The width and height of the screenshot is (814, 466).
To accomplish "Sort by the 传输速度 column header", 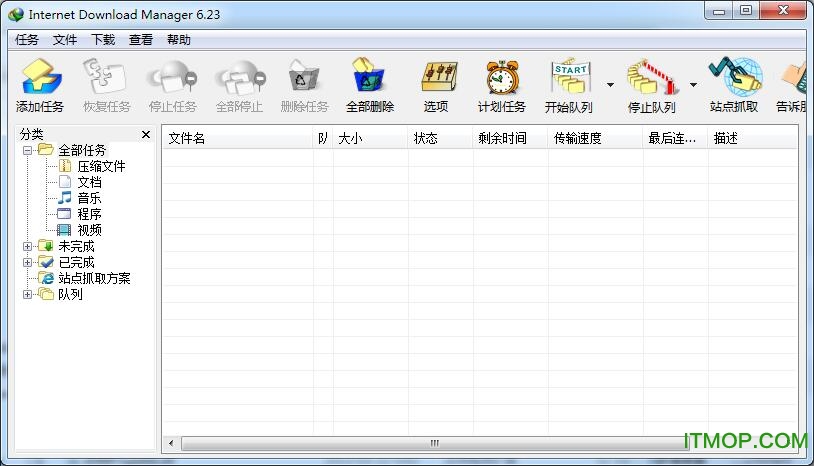I will [595, 139].
